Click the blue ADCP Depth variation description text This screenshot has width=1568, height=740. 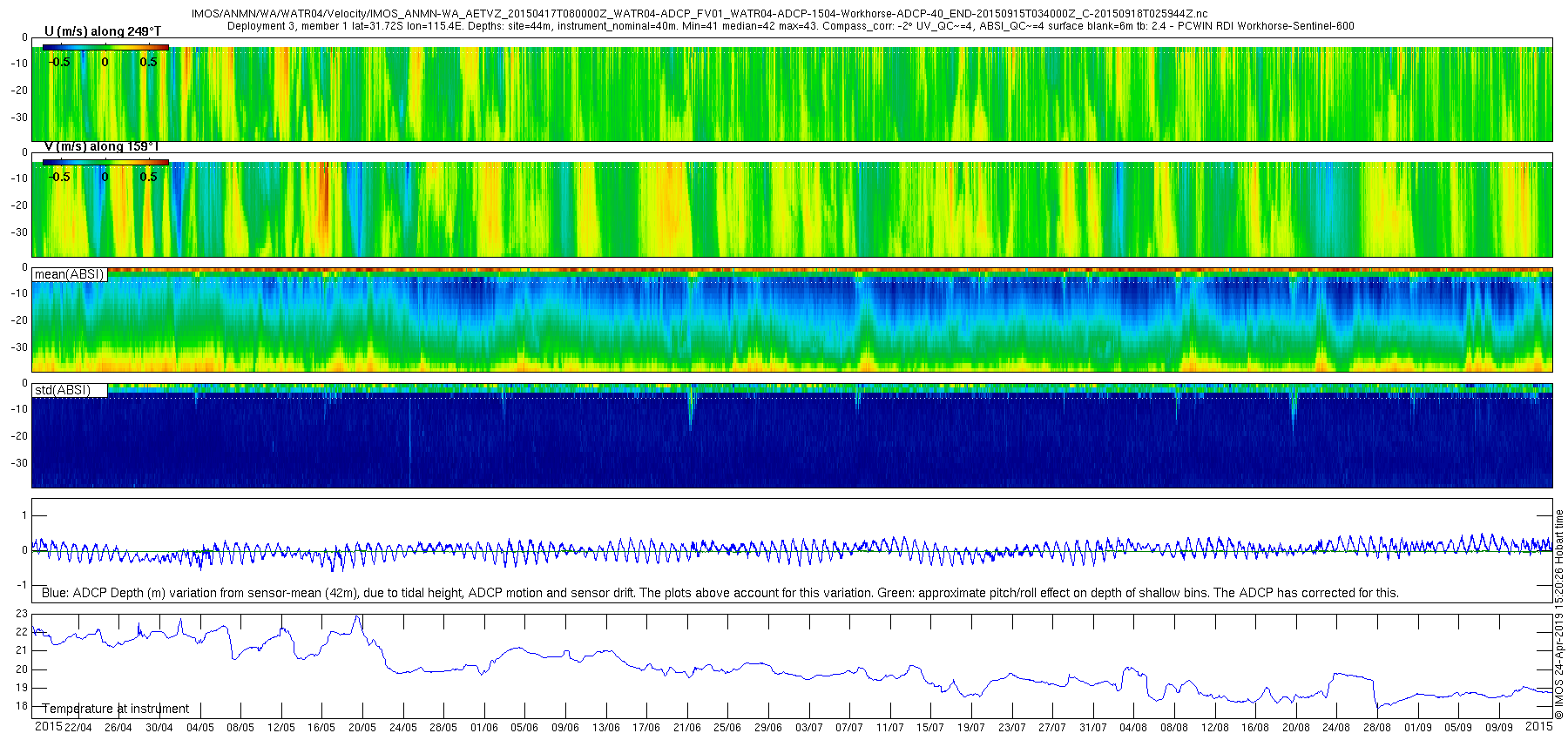[x=720, y=593]
